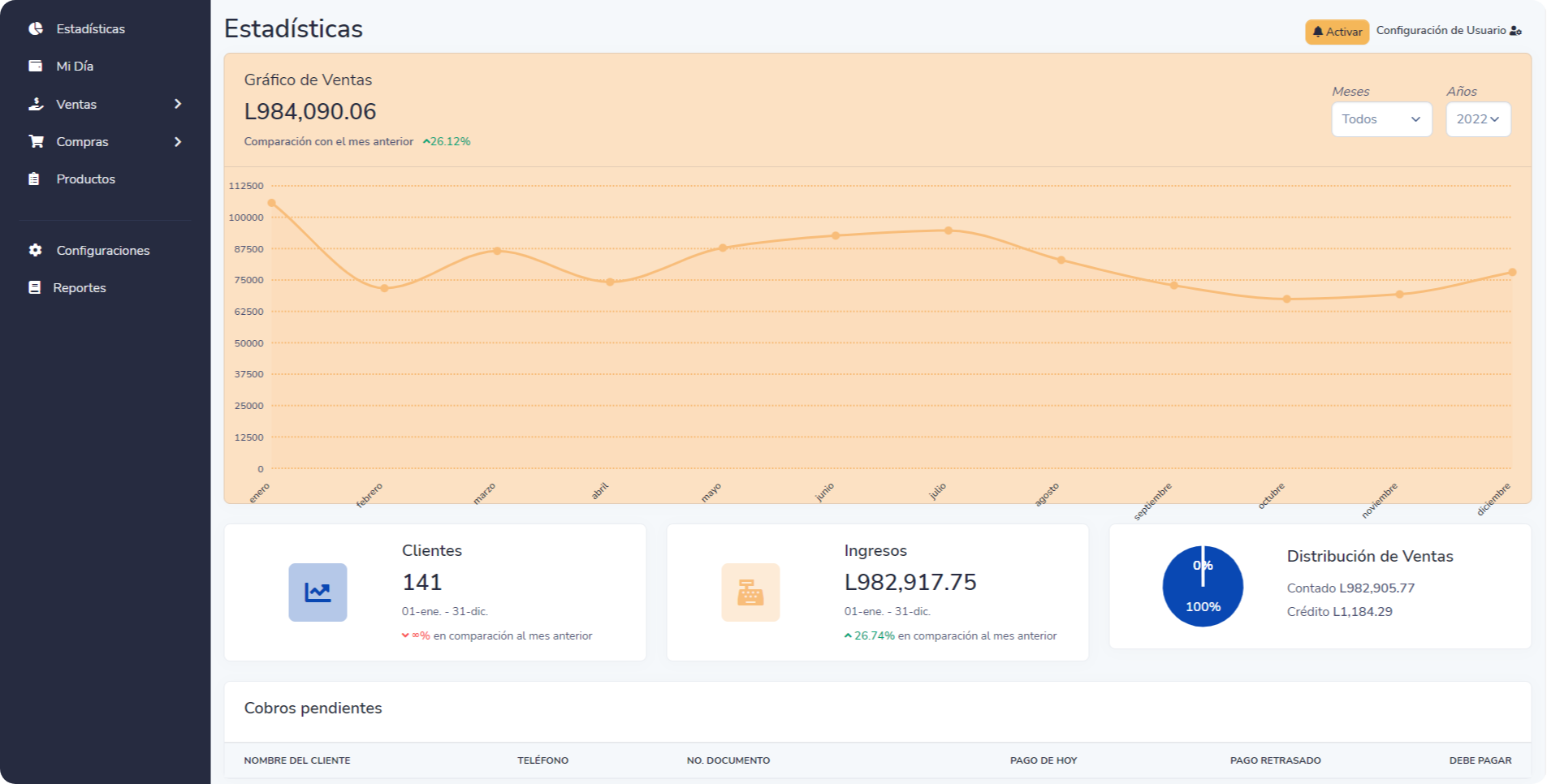The image size is (1547, 784).
Task: Click the DEBE PAGAR column header
Action: pyautogui.click(x=1480, y=760)
